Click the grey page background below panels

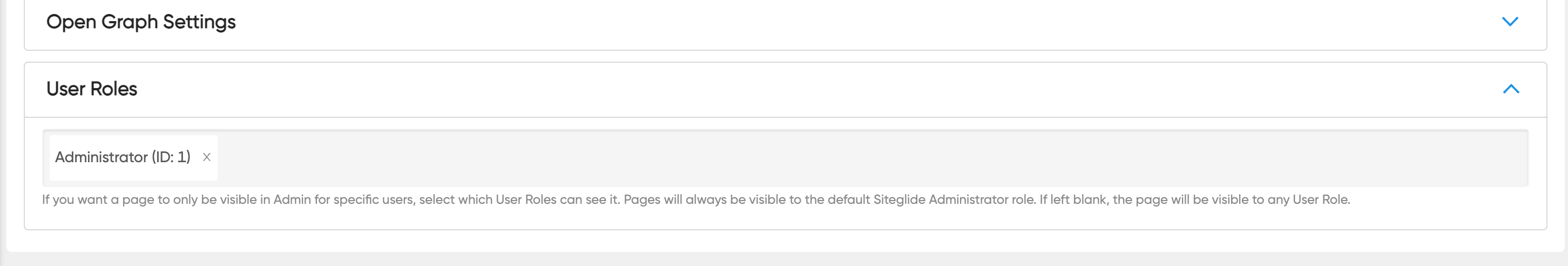coord(784,260)
